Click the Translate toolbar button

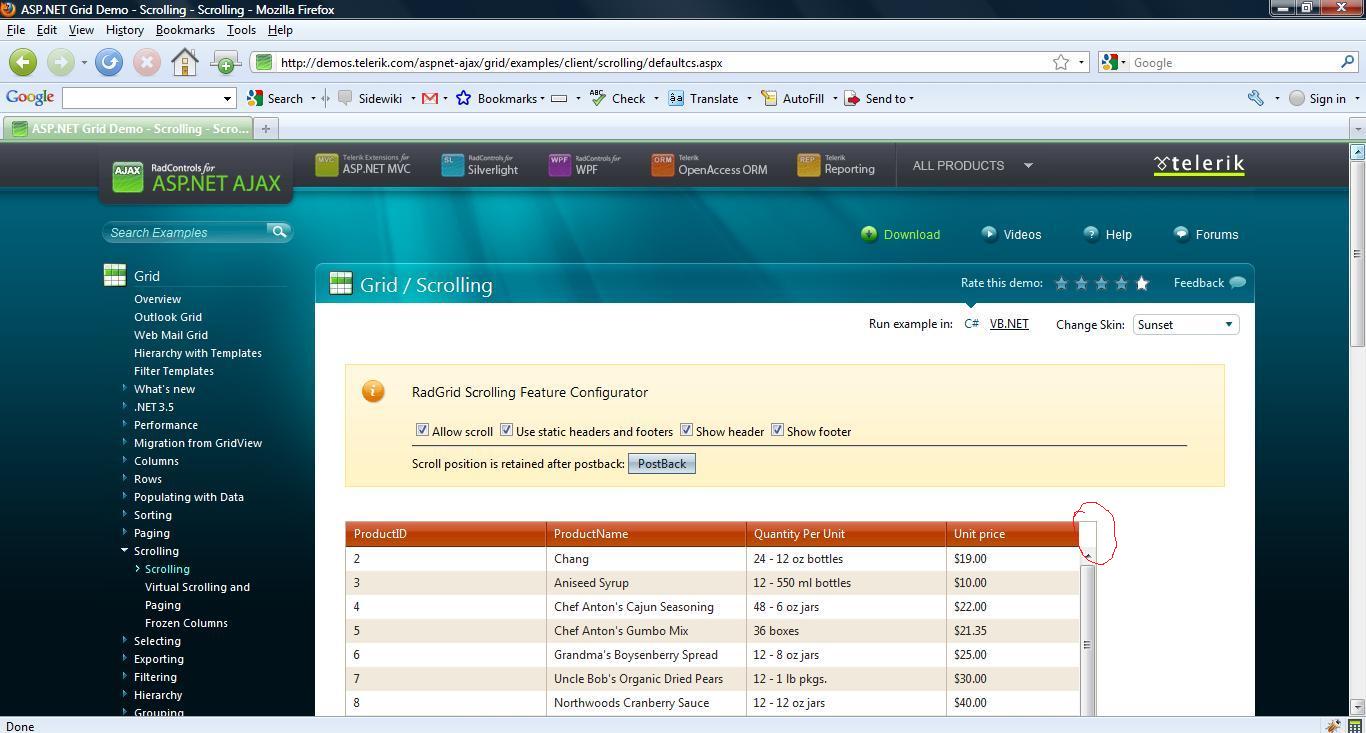703,98
